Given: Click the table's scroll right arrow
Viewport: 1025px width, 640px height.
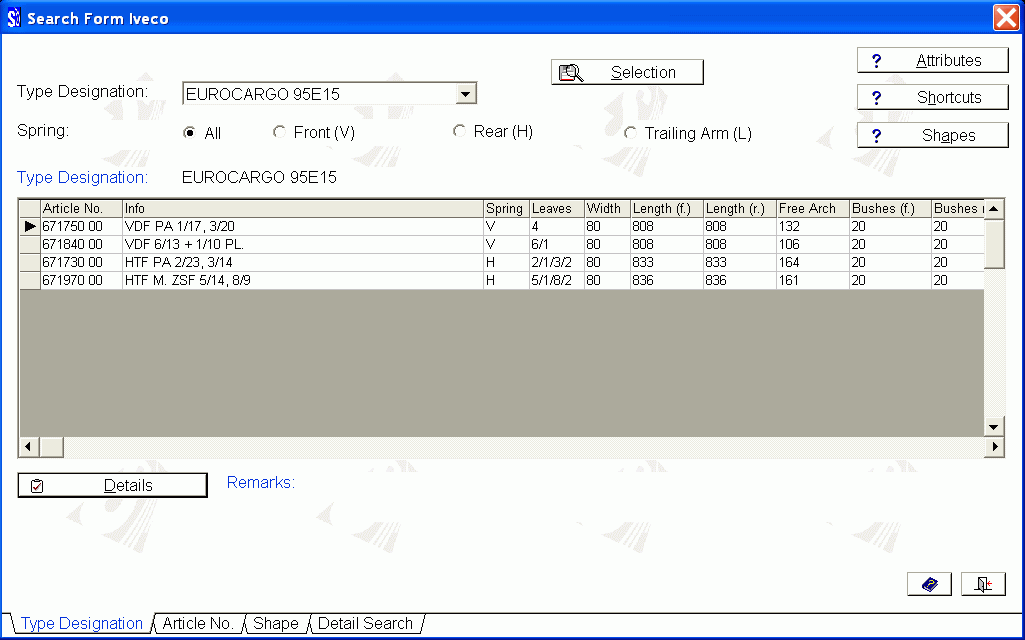Looking at the screenshot, I should 994,447.
